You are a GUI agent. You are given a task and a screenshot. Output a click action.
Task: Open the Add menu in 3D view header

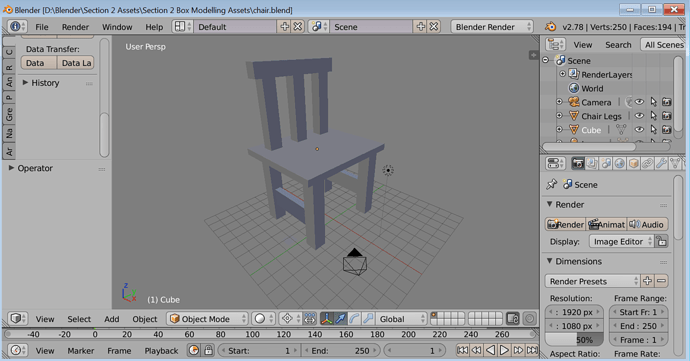[x=112, y=319]
